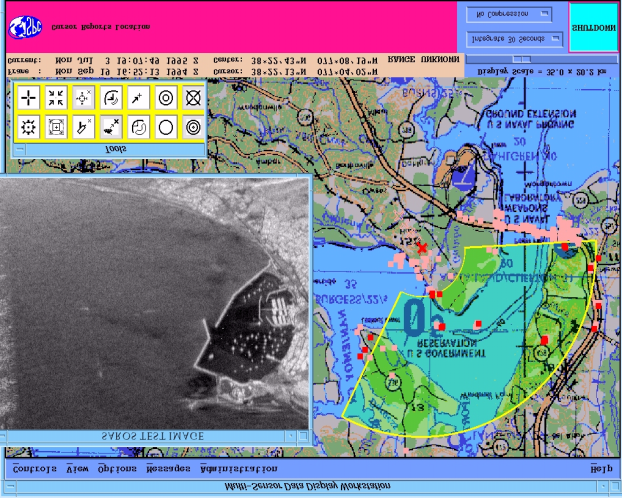Image resolution: width=622 pixels, height=498 pixels.
Task: Click the Current time Mon Jul 3 readout
Action: click(x=127, y=60)
